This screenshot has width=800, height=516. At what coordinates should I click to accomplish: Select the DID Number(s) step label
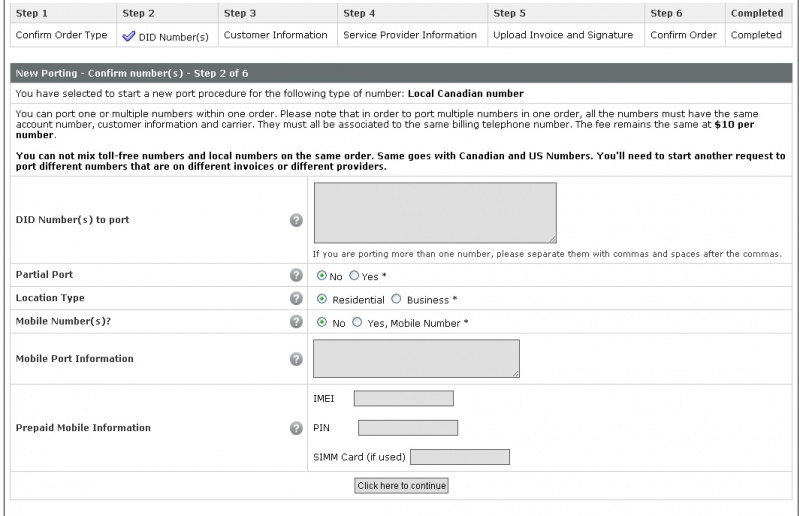pyautogui.click(x=173, y=37)
